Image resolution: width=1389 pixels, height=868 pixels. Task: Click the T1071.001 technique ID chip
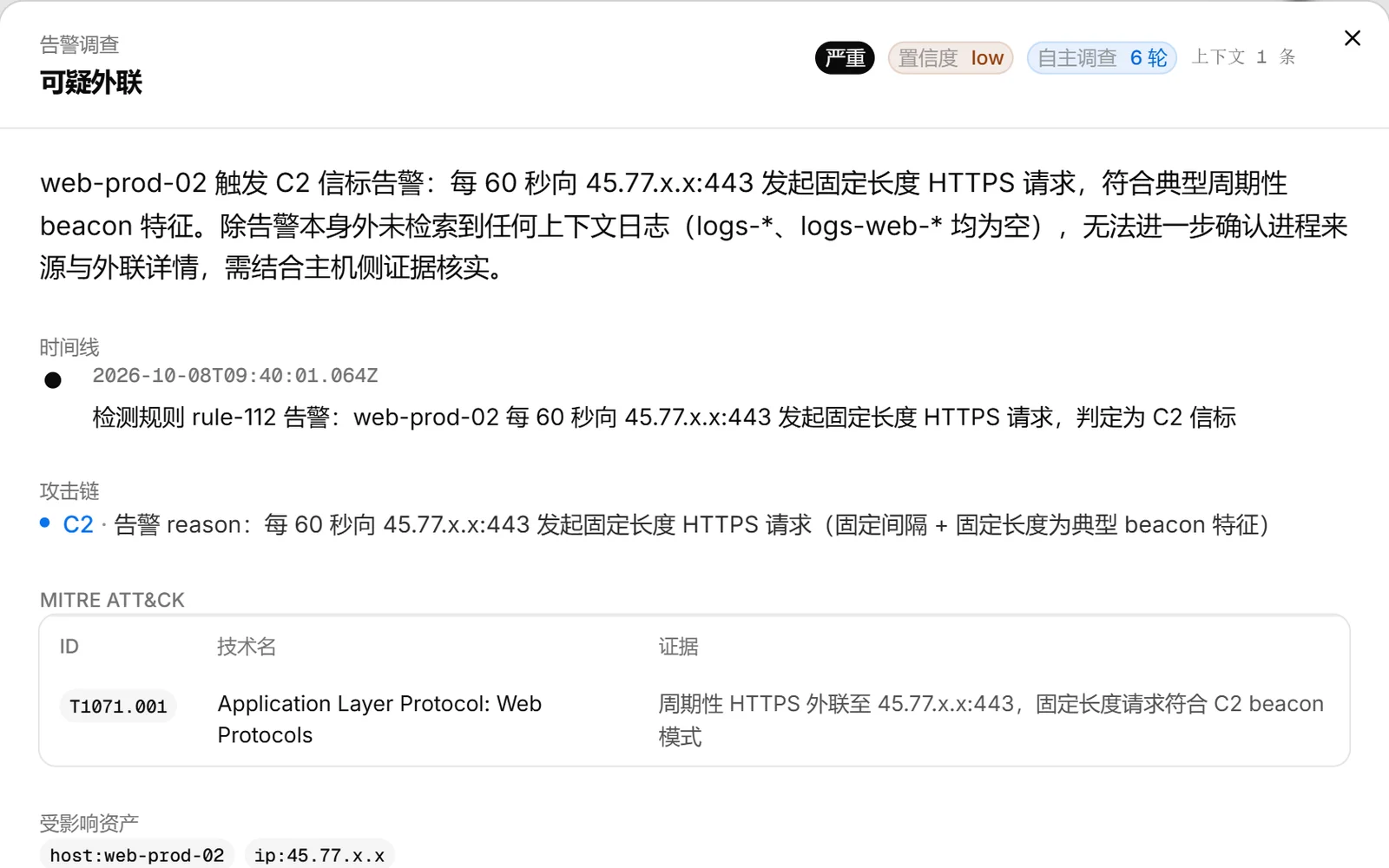pyautogui.click(x=118, y=707)
